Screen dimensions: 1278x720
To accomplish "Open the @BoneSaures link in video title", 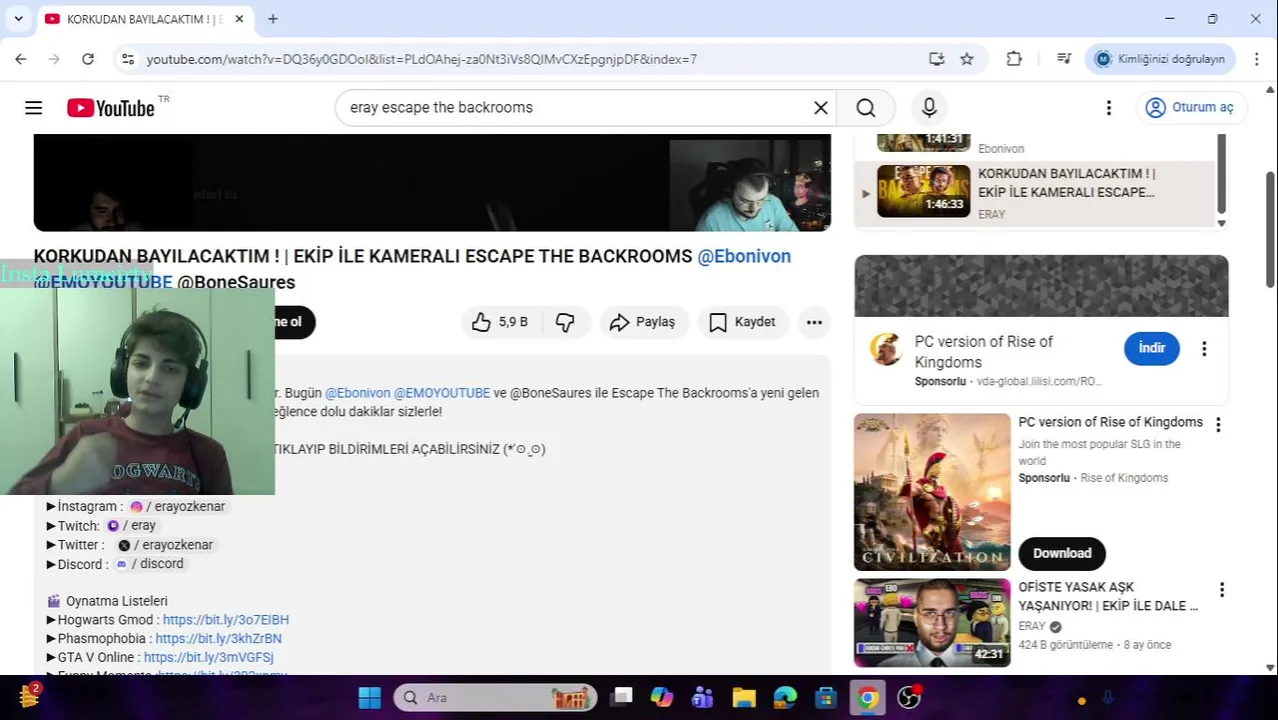I will pyautogui.click(x=236, y=282).
